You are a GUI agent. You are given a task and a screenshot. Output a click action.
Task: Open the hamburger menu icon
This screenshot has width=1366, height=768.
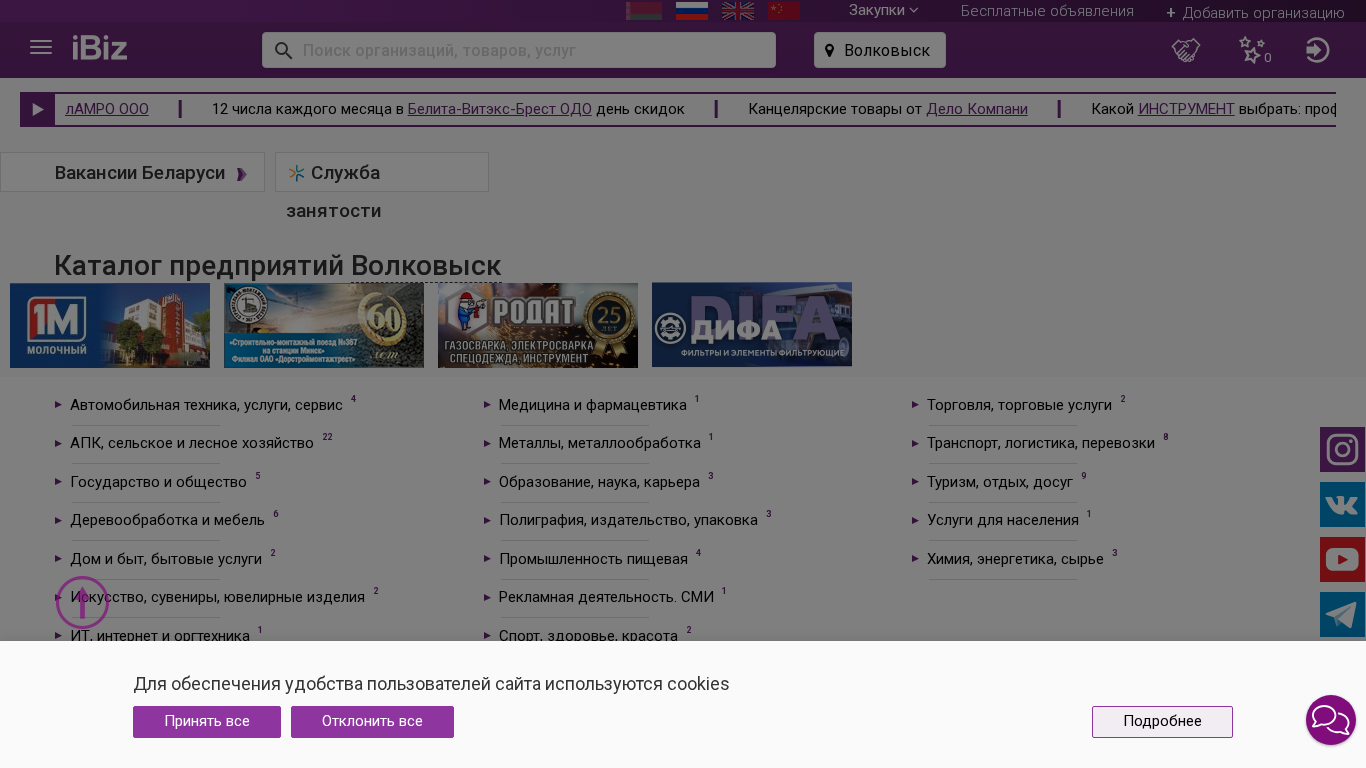pyautogui.click(x=41, y=48)
